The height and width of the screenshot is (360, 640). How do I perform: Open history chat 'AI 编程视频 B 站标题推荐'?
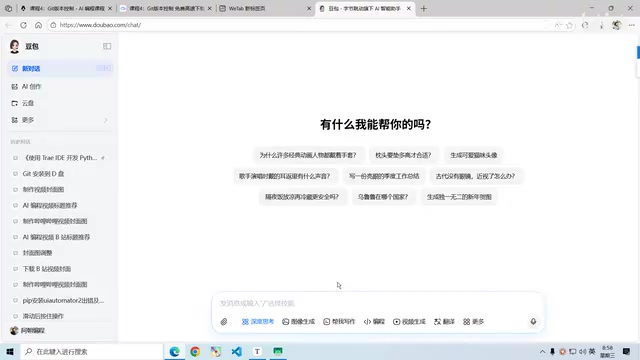[60, 237]
